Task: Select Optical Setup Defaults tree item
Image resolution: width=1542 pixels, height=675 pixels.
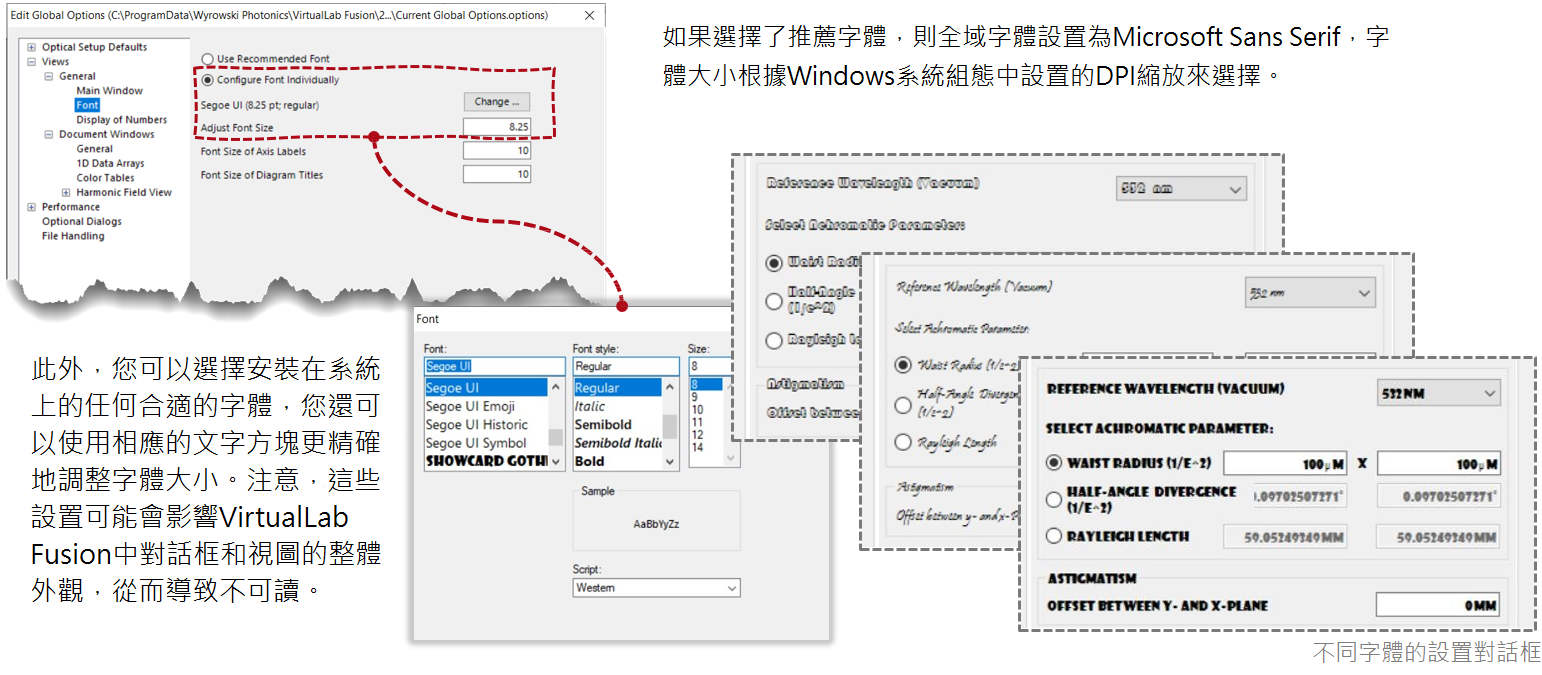Action: [x=94, y=47]
